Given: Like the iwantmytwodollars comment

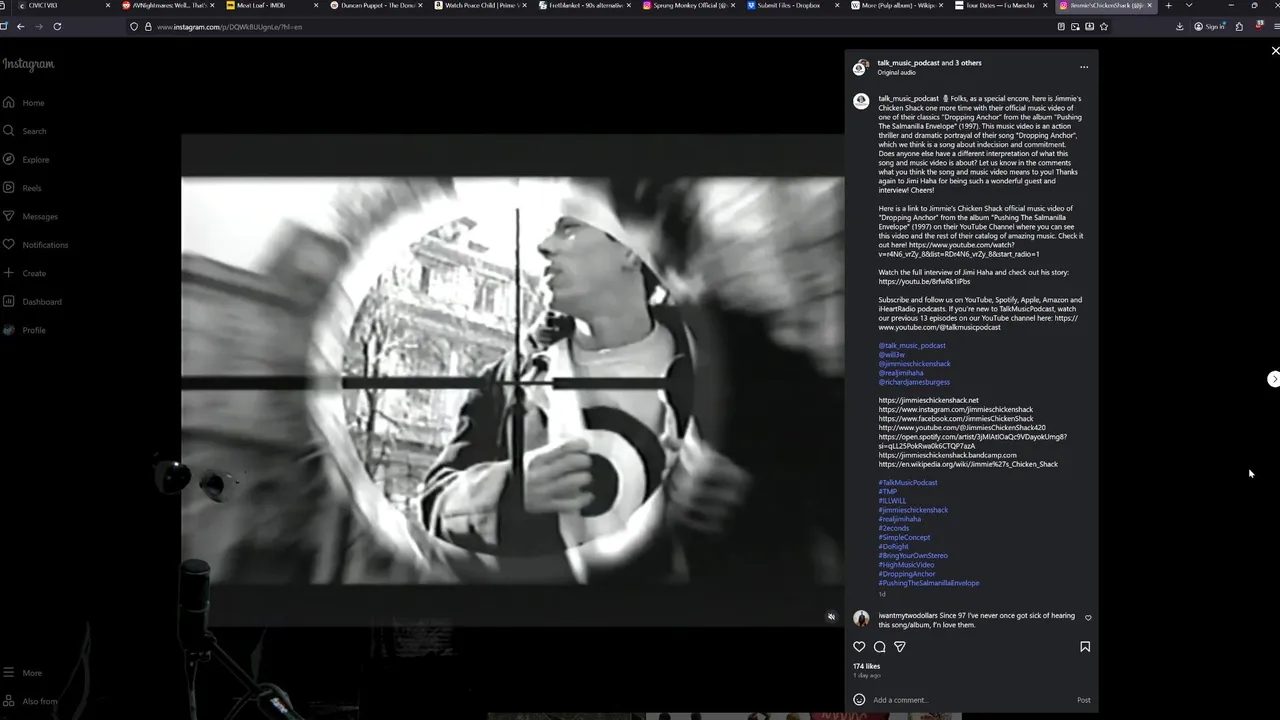Looking at the screenshot, I should [x=1088, y=618].
